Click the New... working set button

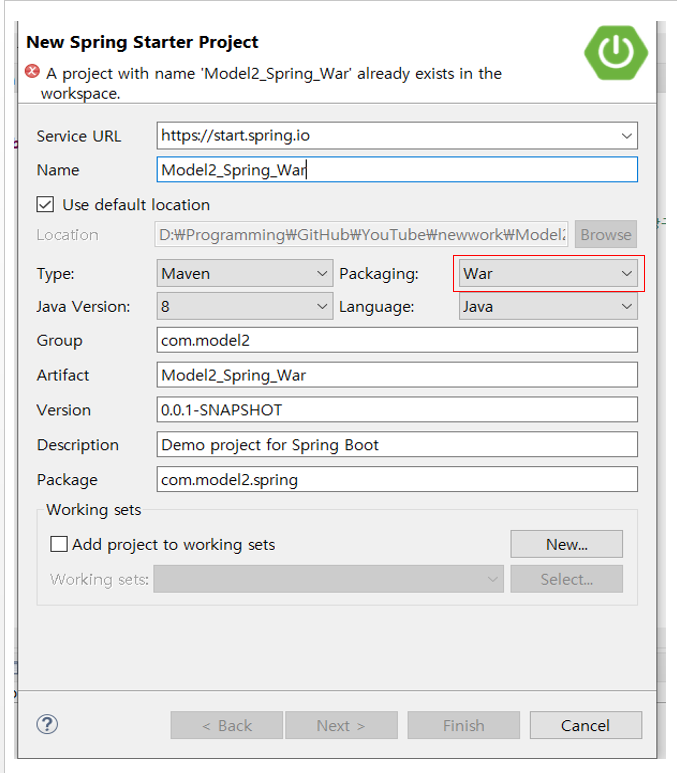(x=567, y=544)
